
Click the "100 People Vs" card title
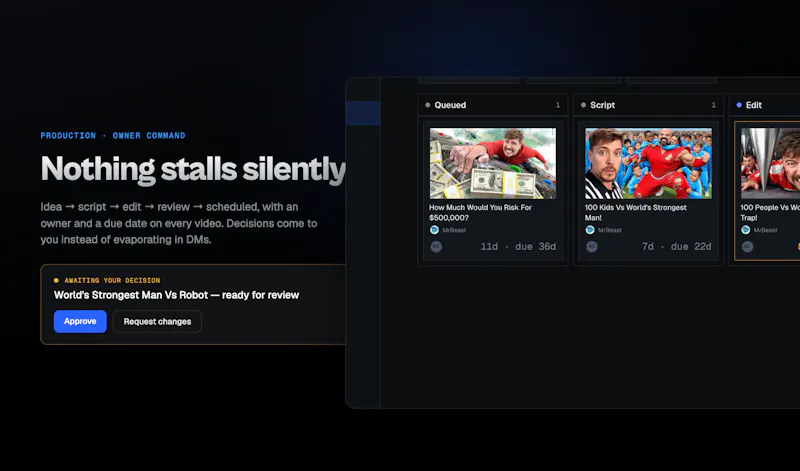pos(770,212)
